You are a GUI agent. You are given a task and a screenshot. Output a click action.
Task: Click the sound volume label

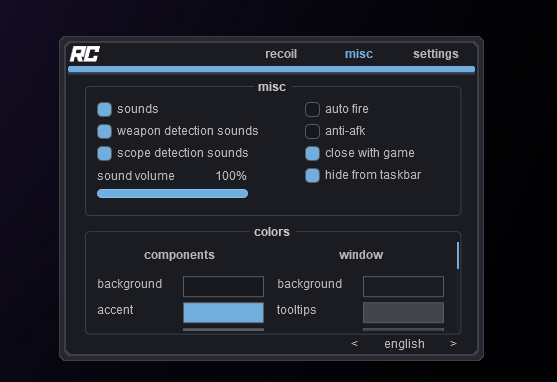[136, 176]
